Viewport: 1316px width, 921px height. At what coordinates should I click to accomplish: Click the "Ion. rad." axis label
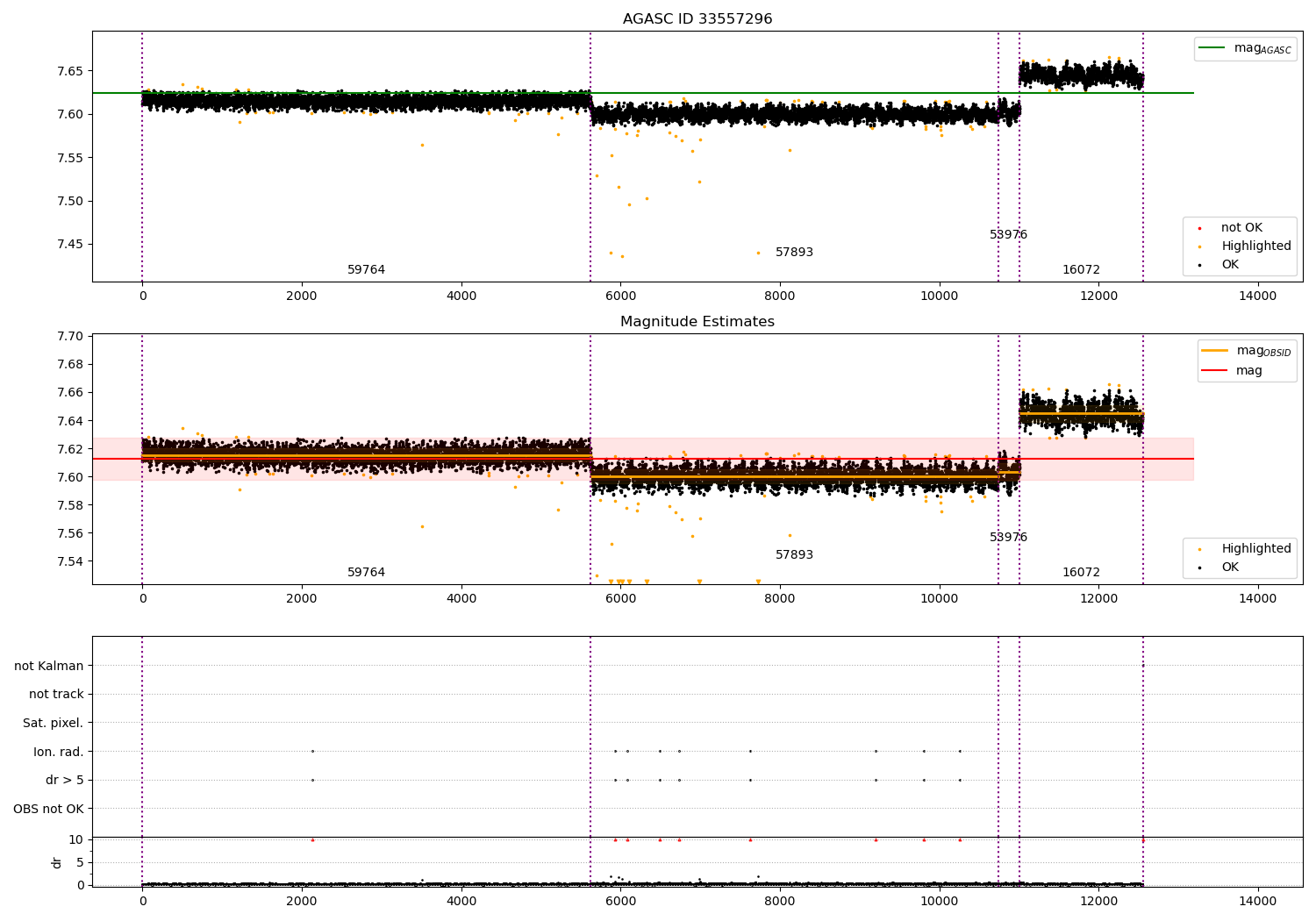coord(59,752)
